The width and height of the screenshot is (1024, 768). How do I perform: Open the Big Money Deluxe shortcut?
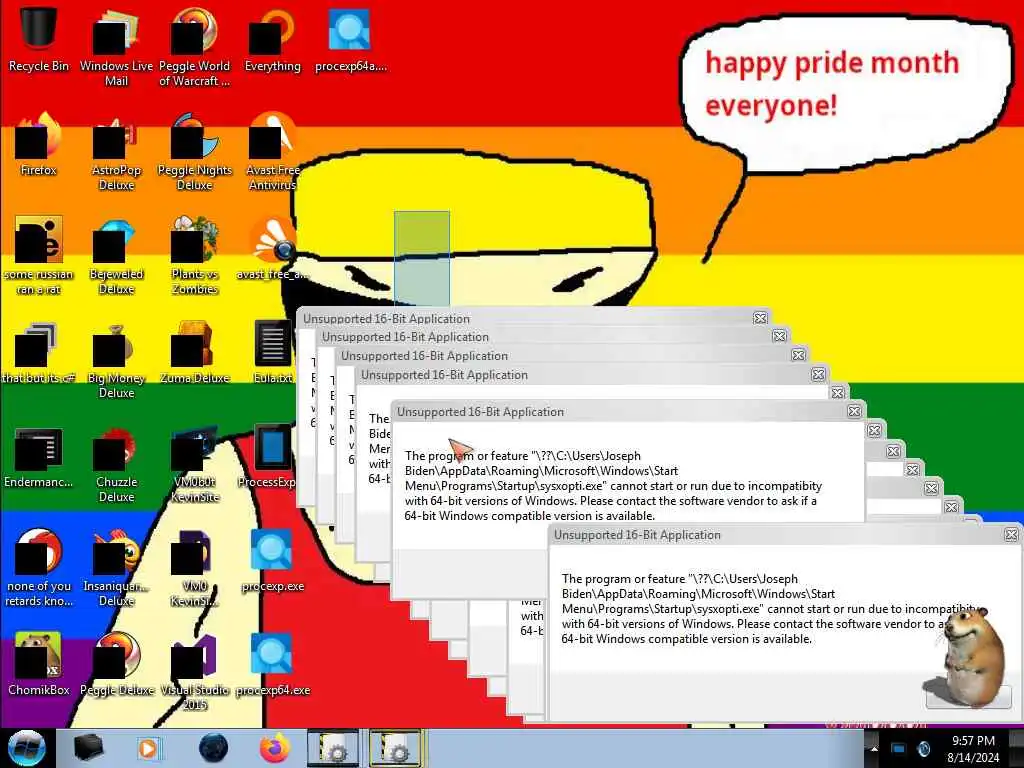[116, 360]
